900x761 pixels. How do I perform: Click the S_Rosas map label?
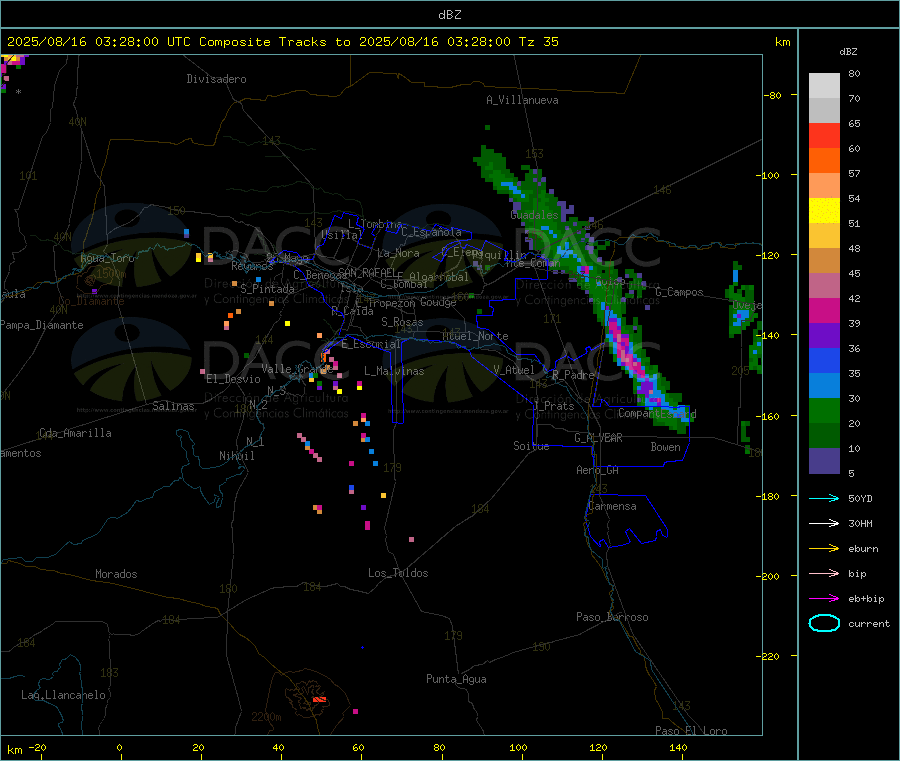point(402,322)
